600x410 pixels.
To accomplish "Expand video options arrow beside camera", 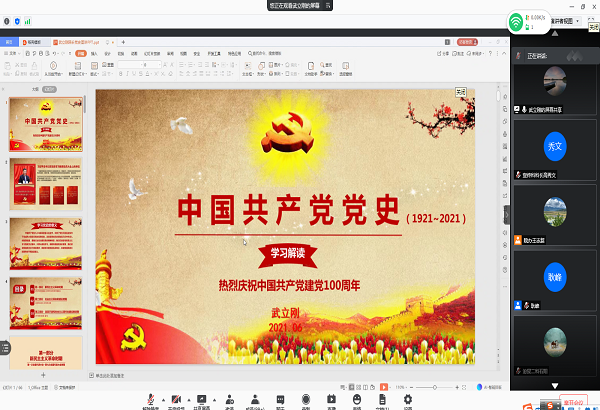I will click(x=188, y=397).
